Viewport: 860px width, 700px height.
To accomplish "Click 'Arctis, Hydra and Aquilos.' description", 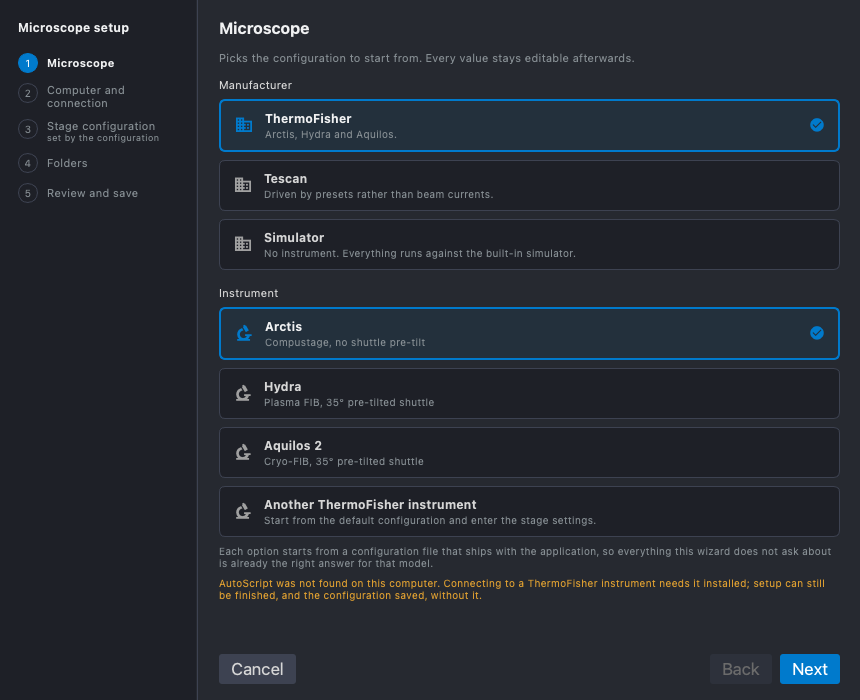I will tap(331, 134).
